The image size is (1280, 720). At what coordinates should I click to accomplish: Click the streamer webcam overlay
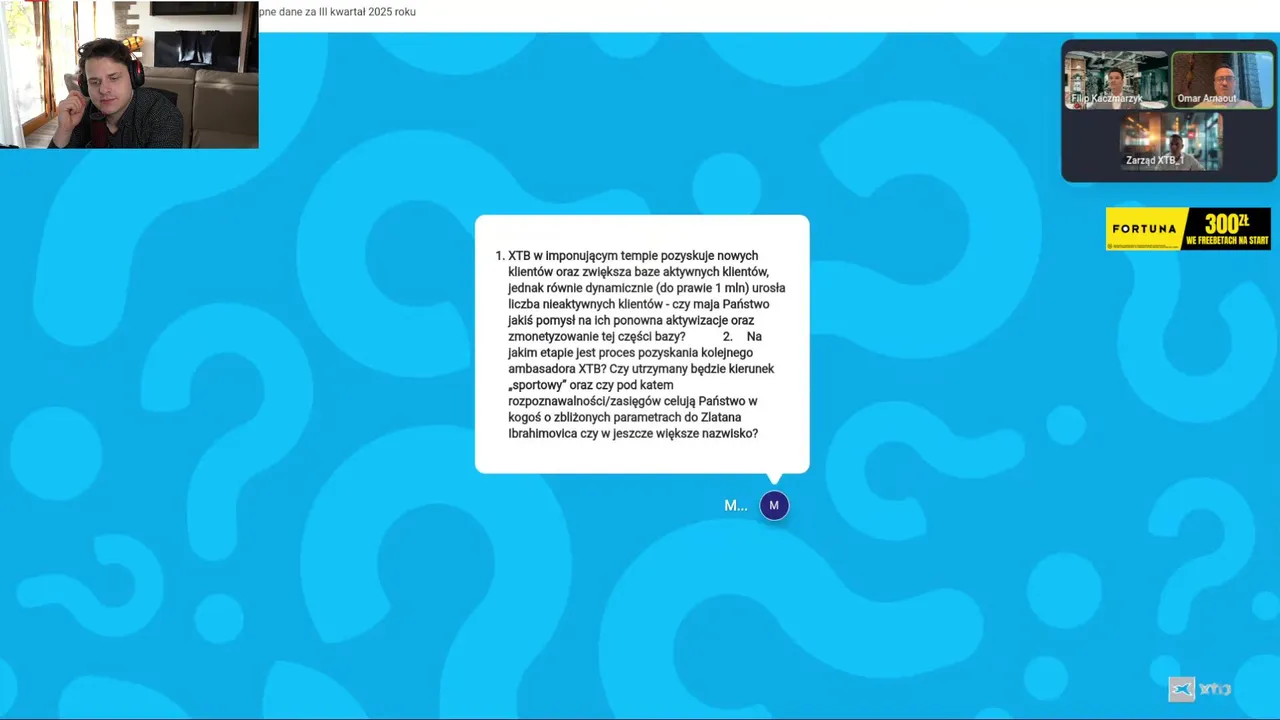pos(129,74)
